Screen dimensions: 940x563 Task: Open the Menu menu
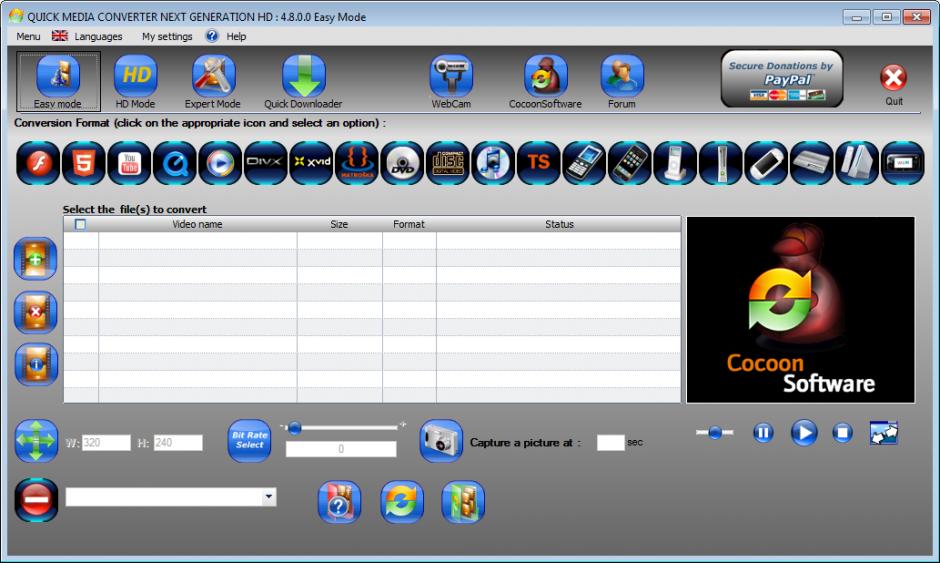(28, 37)
